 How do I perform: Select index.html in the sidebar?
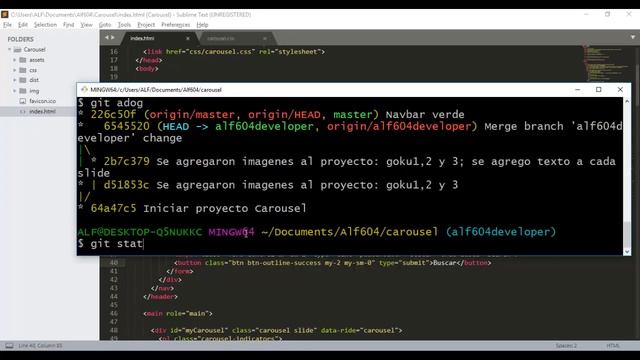[x=42, y=111]
